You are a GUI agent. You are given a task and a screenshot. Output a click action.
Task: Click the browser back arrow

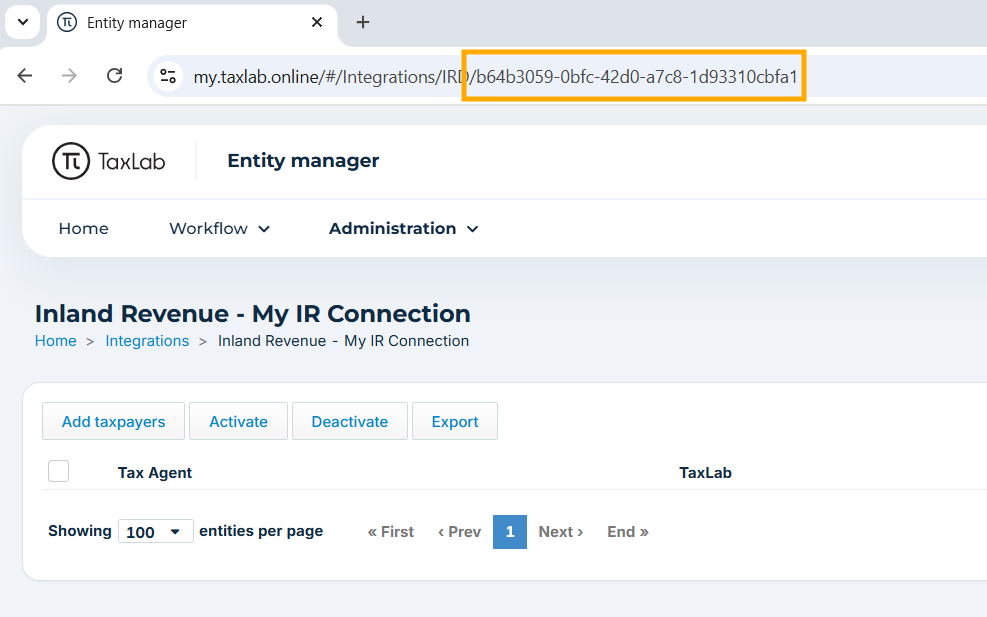(25, 76)
